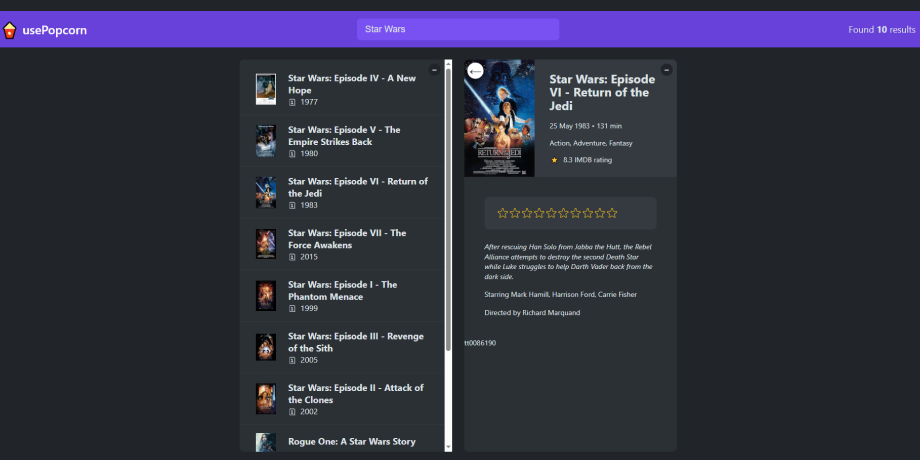Click the usePopcorn app title
The image size is (920, 461).
point(55,30)
